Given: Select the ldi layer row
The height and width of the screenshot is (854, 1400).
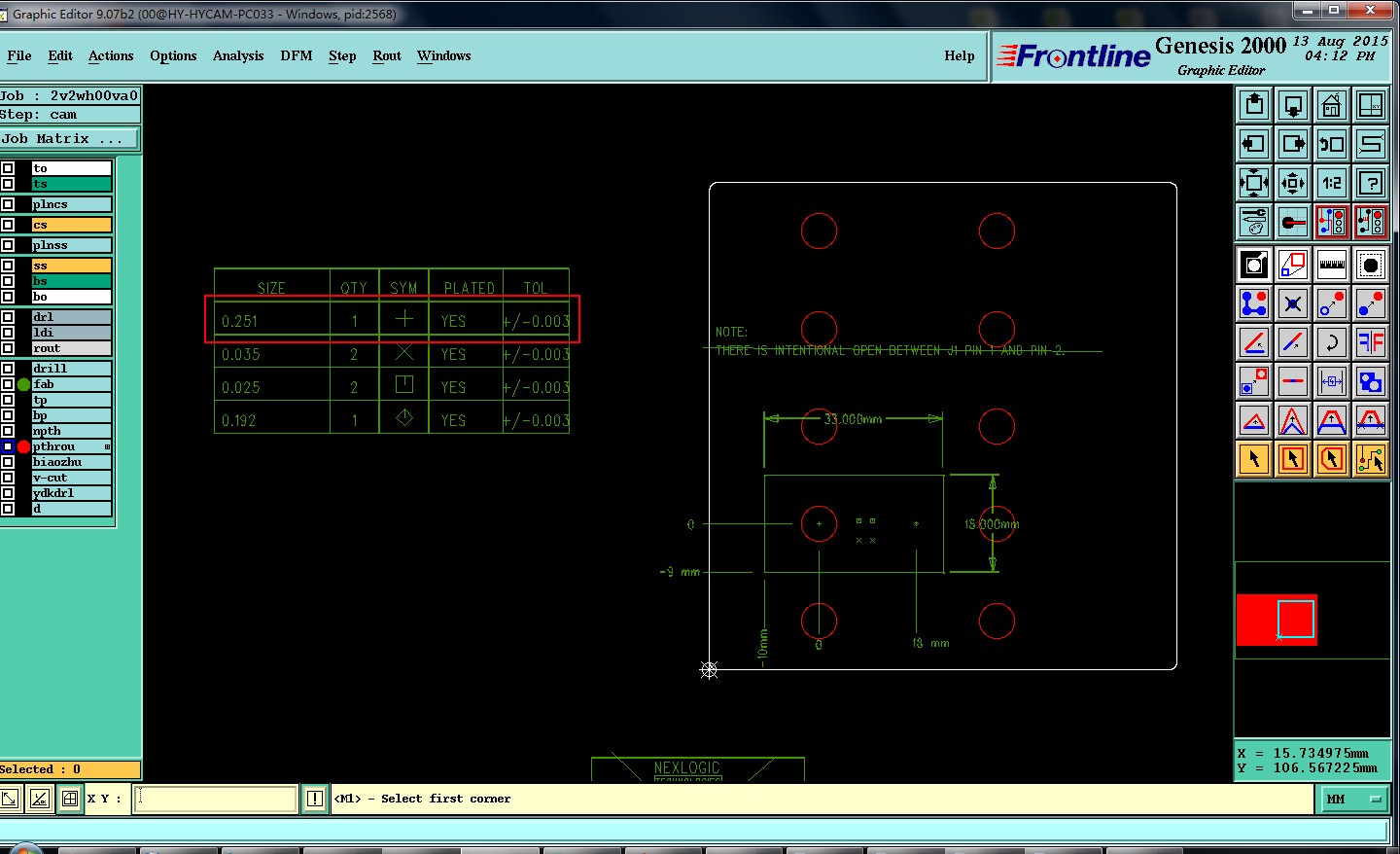Looking at the screenshot, I should click(x=72, y=333).
